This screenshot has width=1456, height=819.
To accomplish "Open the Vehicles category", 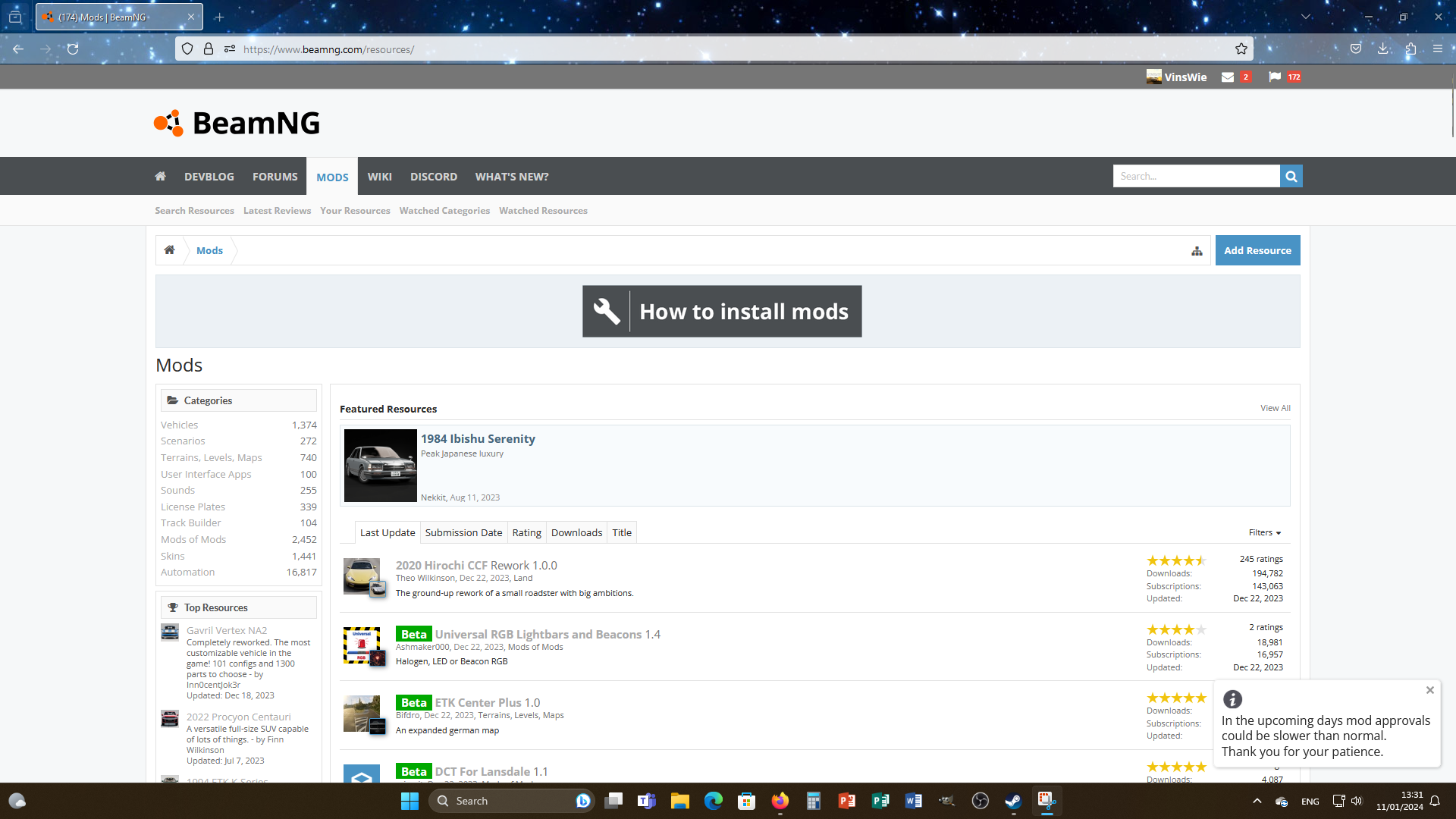I will (x=179, y=425).
